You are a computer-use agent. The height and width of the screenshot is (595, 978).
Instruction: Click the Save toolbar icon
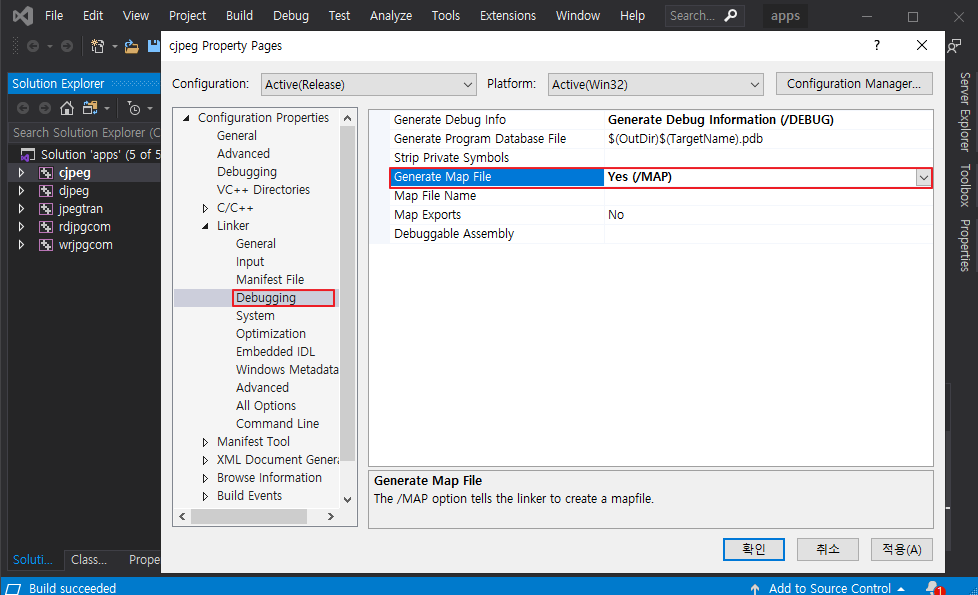pos(153,46)
